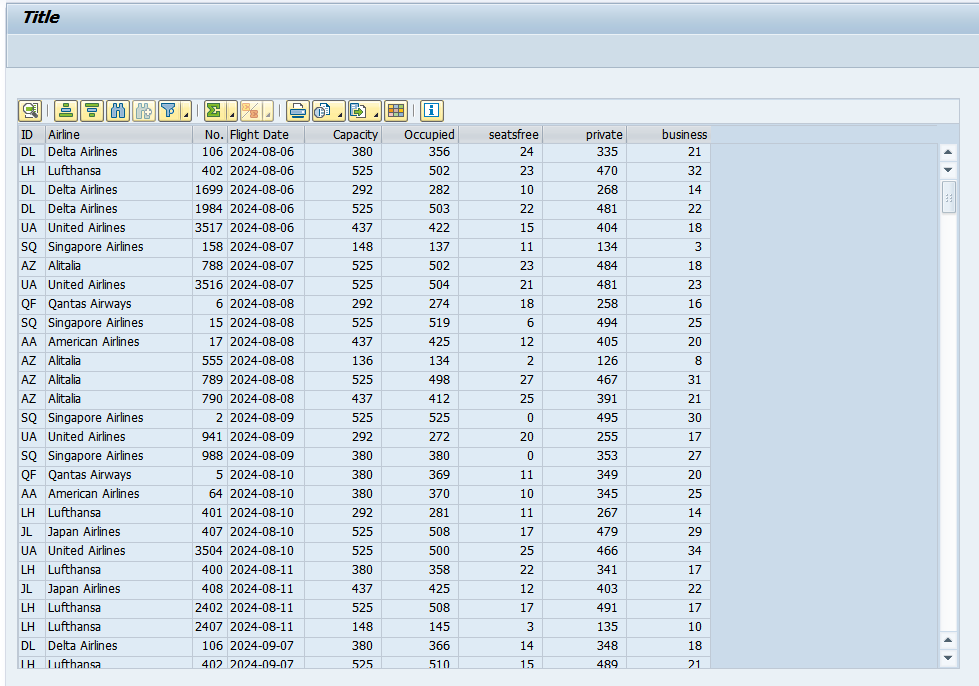Screen dimensions: 979x686
Task: Click flight number 1699 cell
Action: (210, 190)
